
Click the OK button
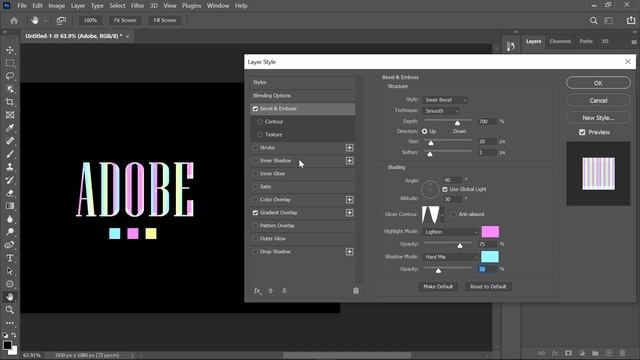pyautogui.click(x=598, y=83)
